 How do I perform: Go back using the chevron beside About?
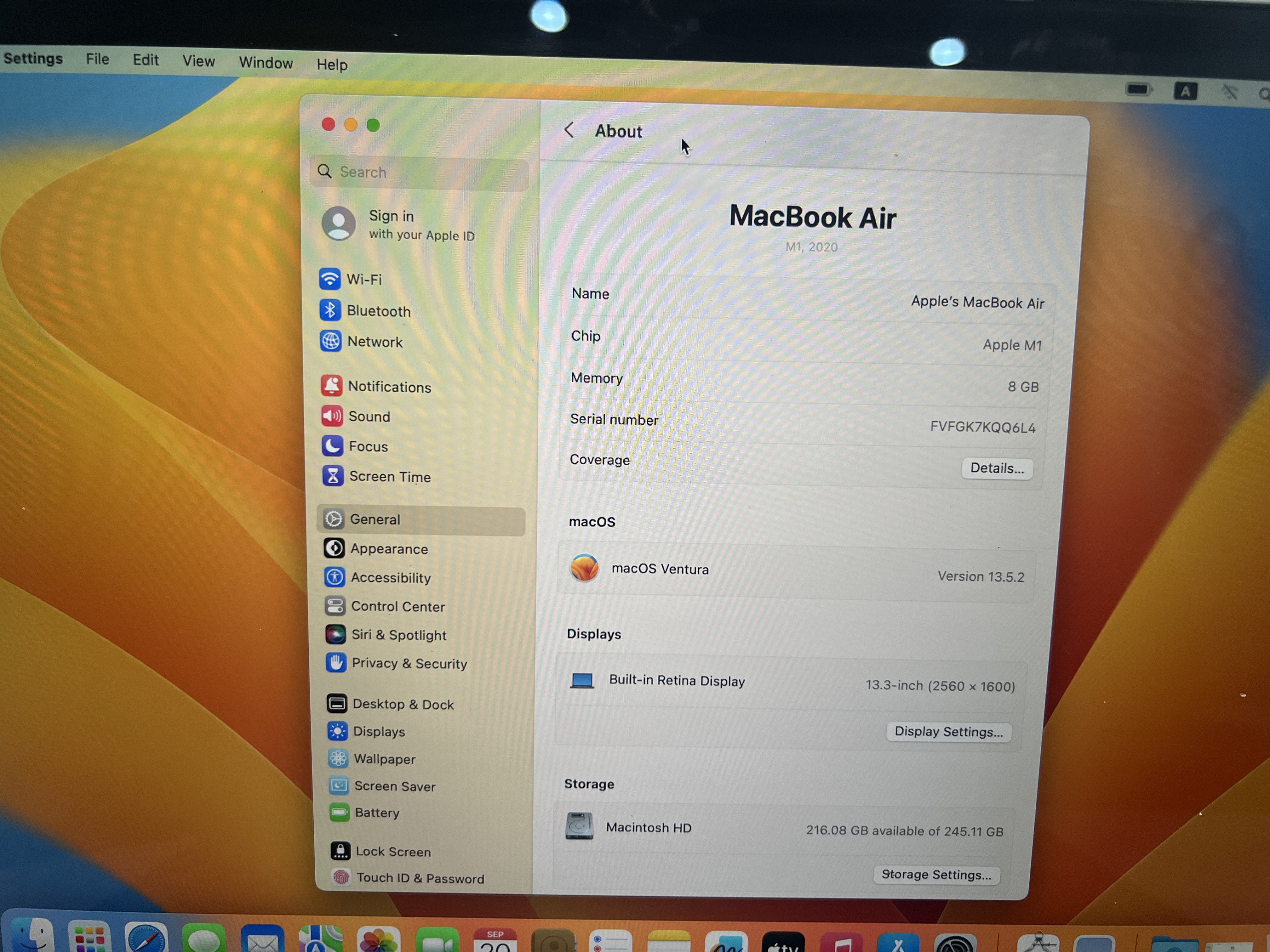(569, 130)
